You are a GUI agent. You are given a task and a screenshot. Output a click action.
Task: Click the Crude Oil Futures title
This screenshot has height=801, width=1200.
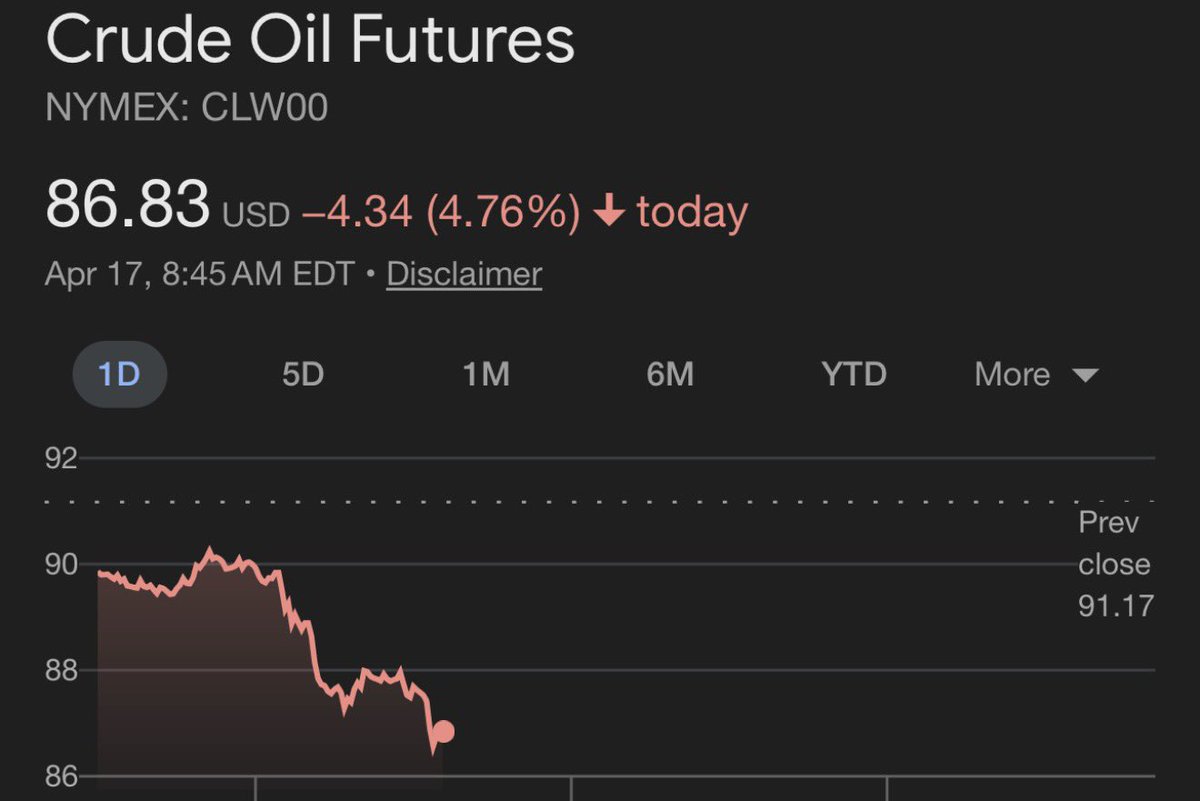click(x=310, y=42)
